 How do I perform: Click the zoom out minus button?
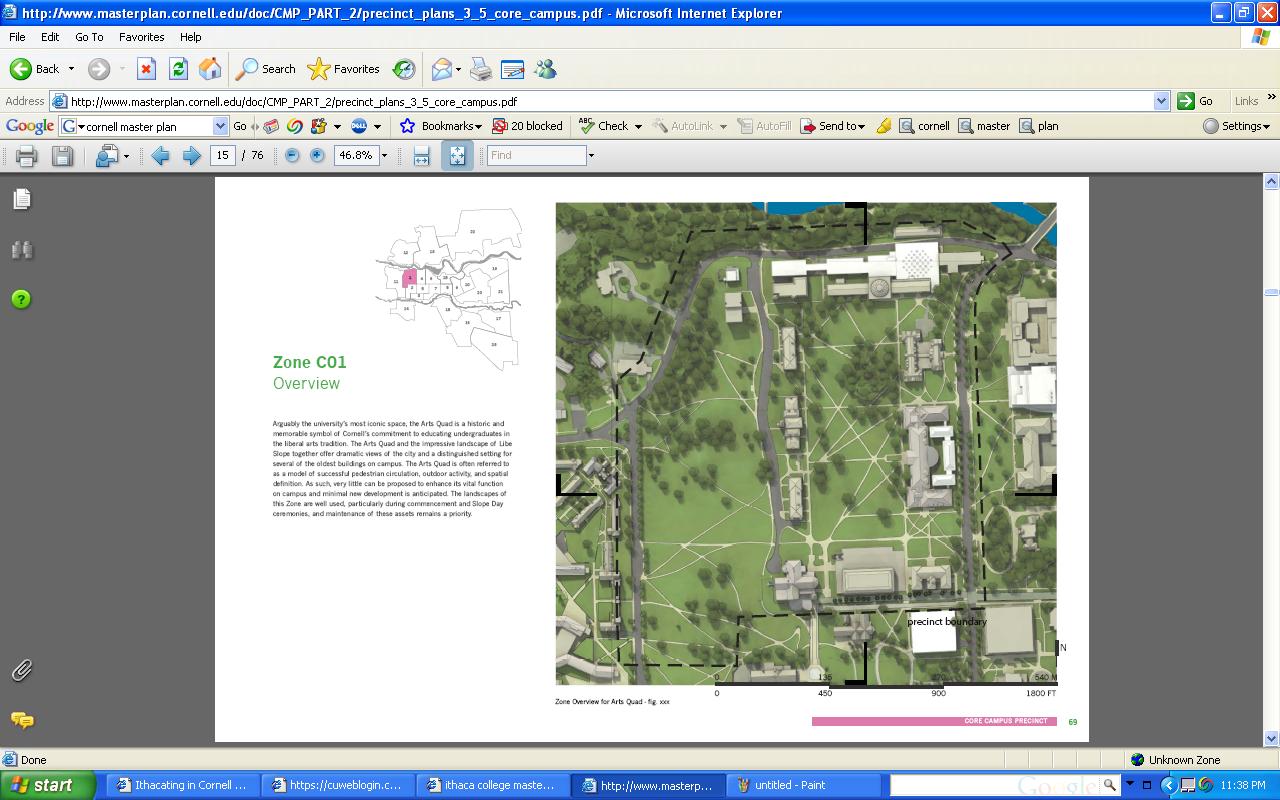click(x=292, y=155)
